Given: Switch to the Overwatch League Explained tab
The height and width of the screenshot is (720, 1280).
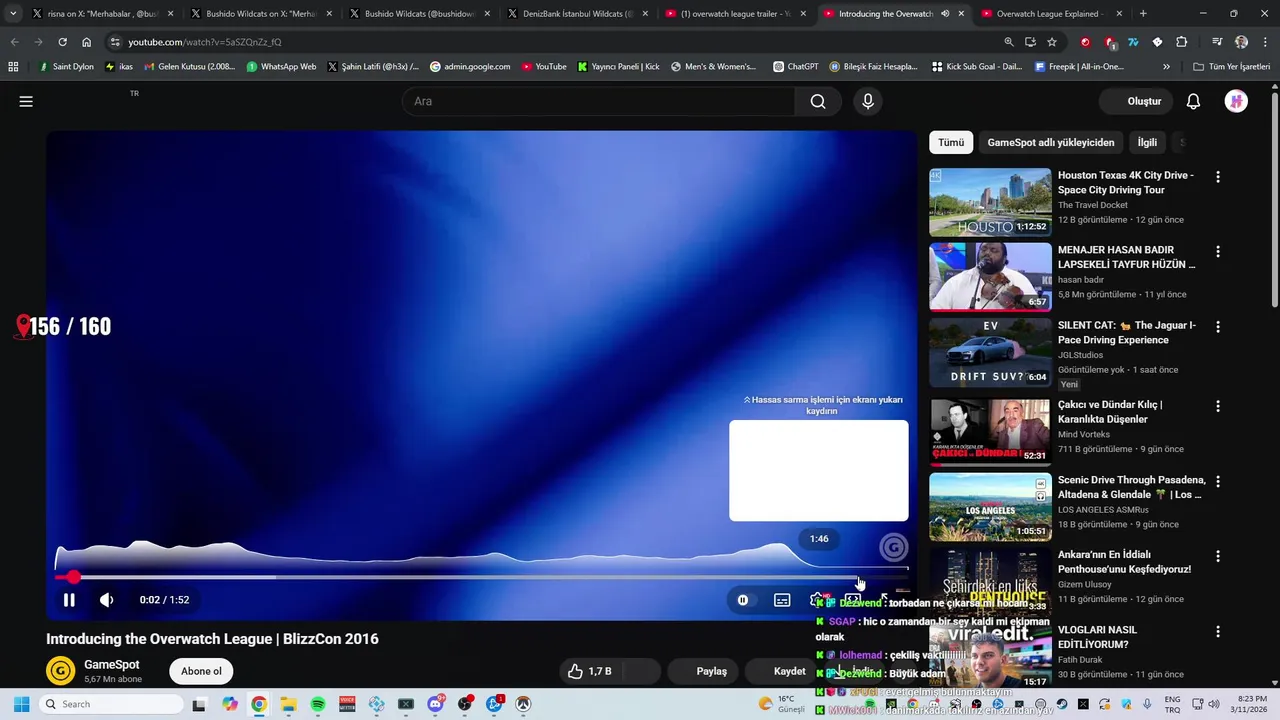Looking at the screenshot, I should pos(1050,14).
